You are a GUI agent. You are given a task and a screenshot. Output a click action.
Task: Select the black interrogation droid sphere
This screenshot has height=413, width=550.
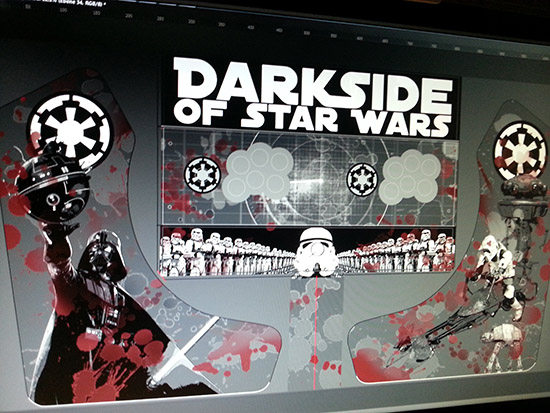53,186
